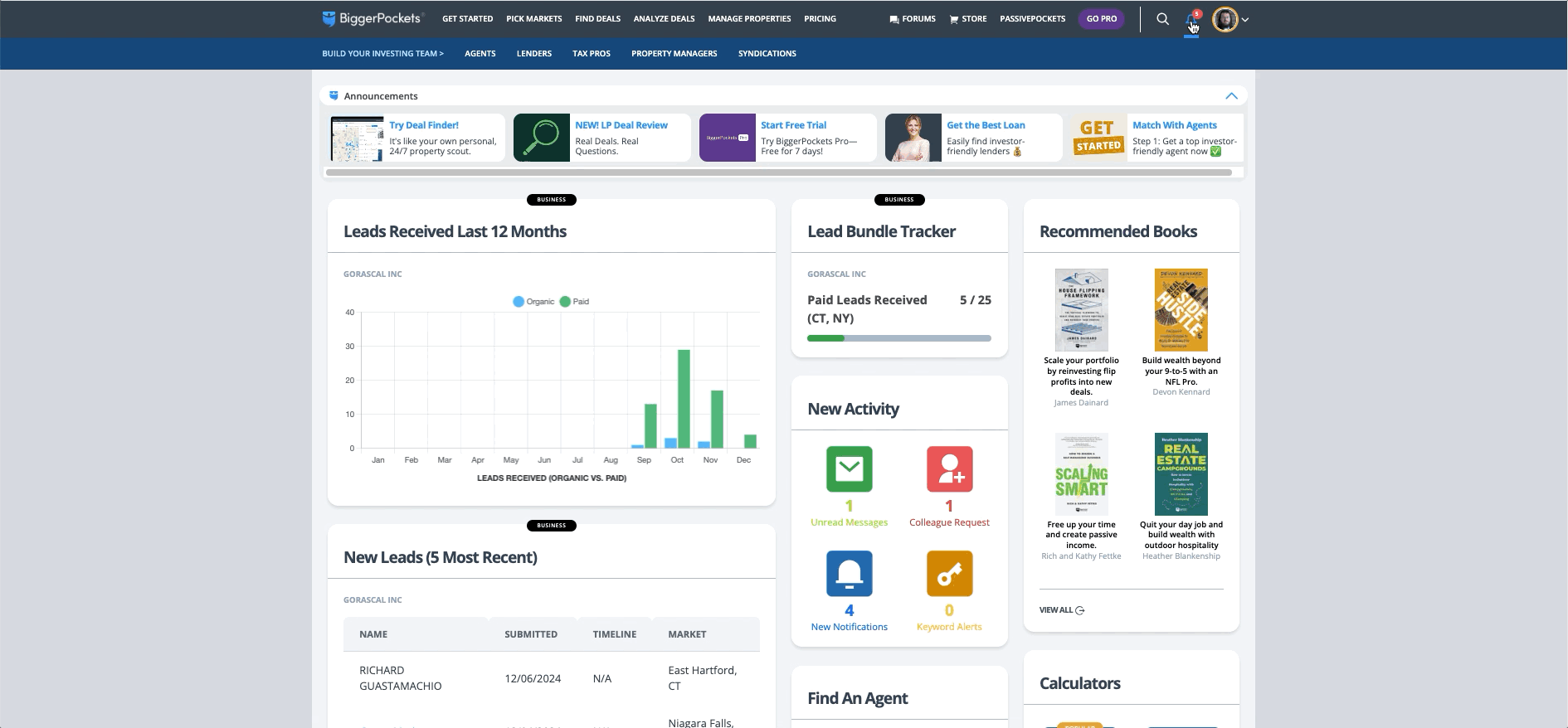Click the New Notifications bell tile
This screenshot has height=728, width=1568.
click(849, 574)
